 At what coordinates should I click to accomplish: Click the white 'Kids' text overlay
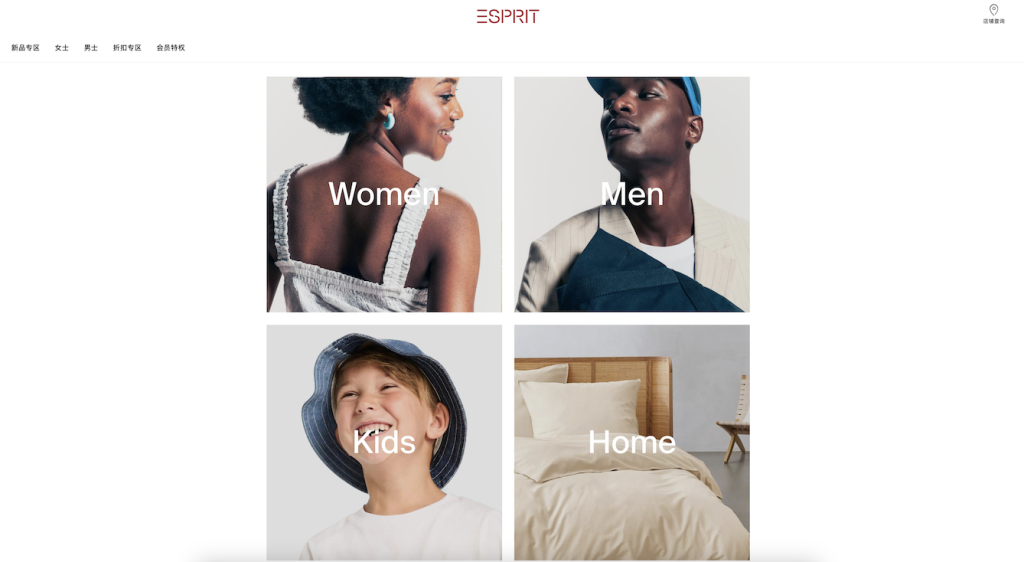pos(384,442)
